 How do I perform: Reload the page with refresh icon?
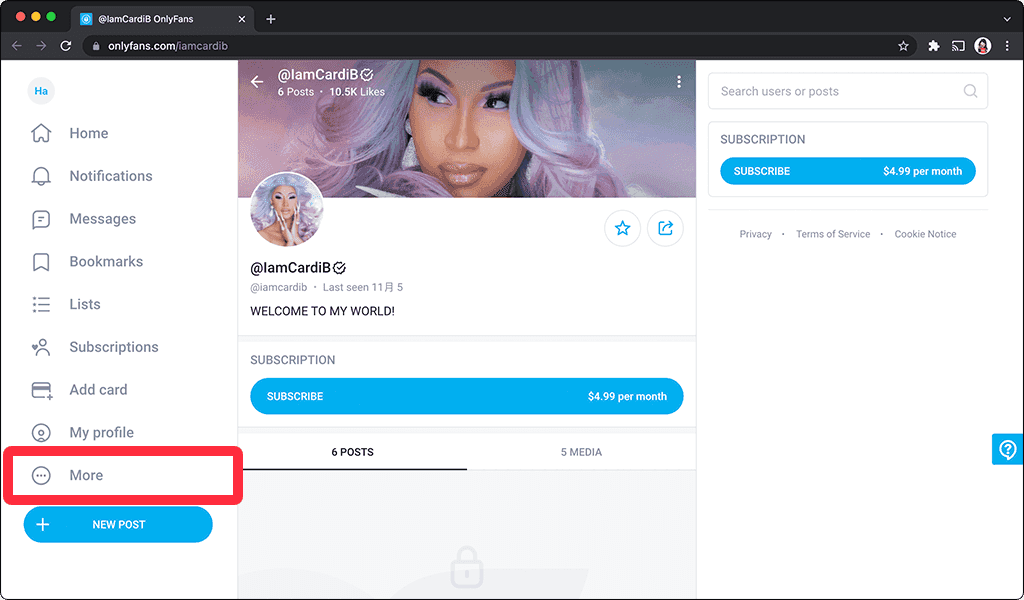[65, 46]
